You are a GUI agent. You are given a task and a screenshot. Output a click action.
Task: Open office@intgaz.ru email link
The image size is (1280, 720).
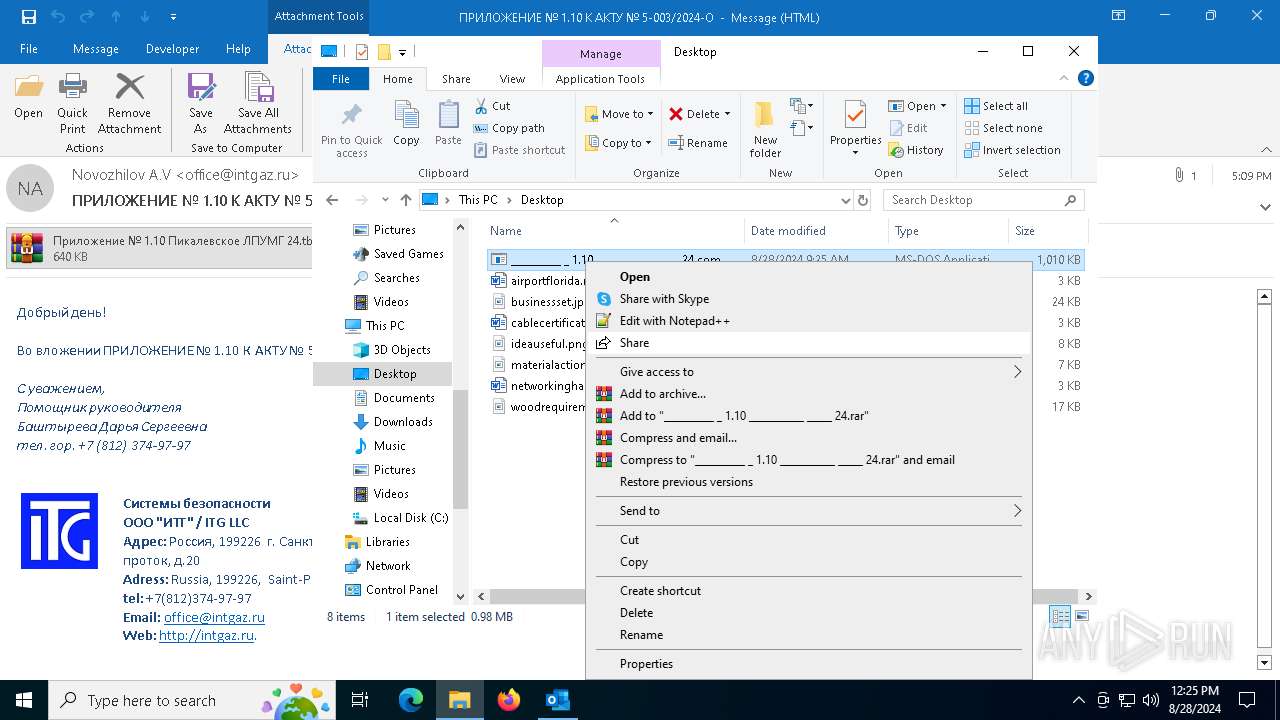tap(214, 617)
